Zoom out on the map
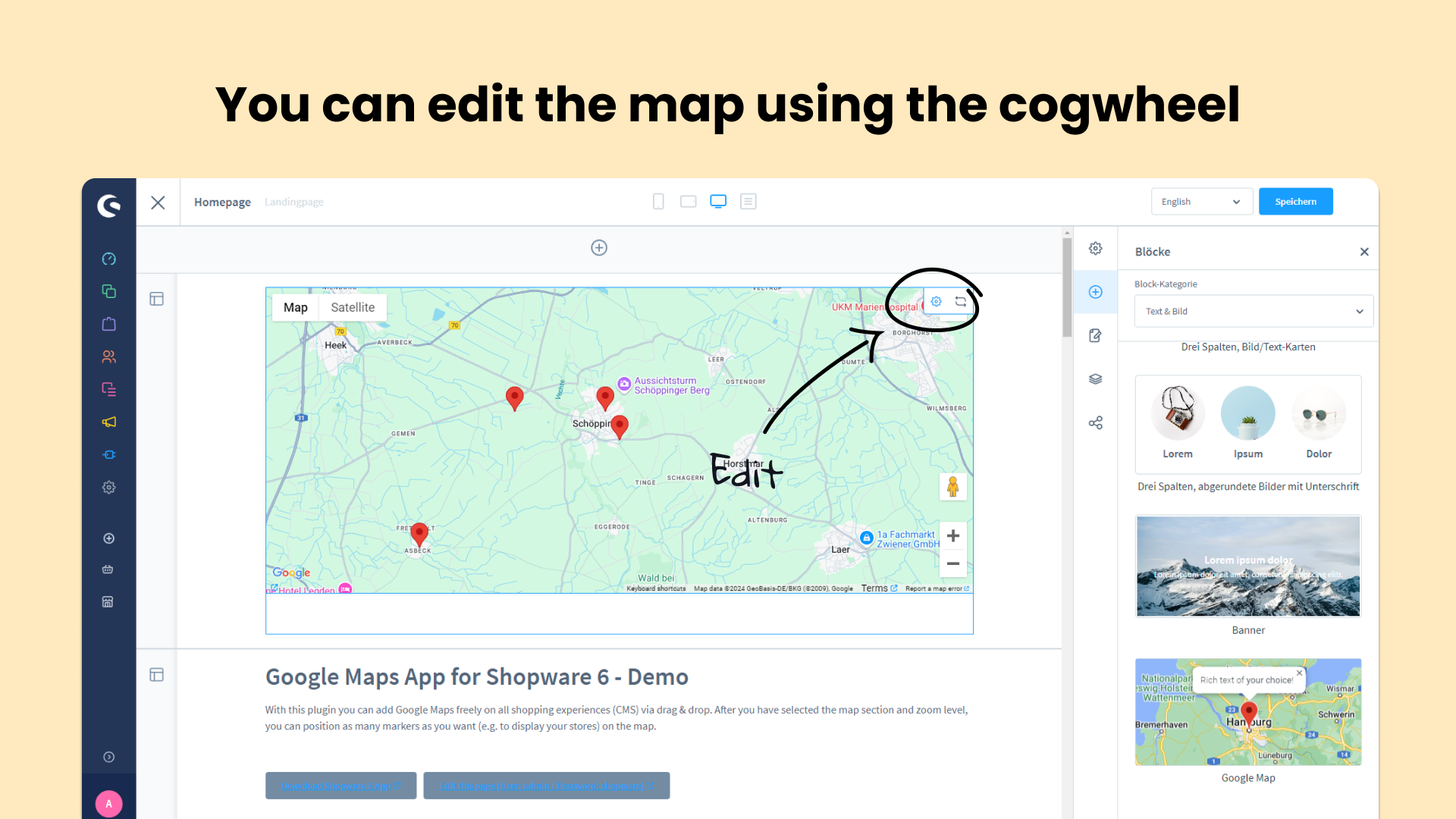Image resolution: width=1456 pixels, height=819 pixels. 953,563
